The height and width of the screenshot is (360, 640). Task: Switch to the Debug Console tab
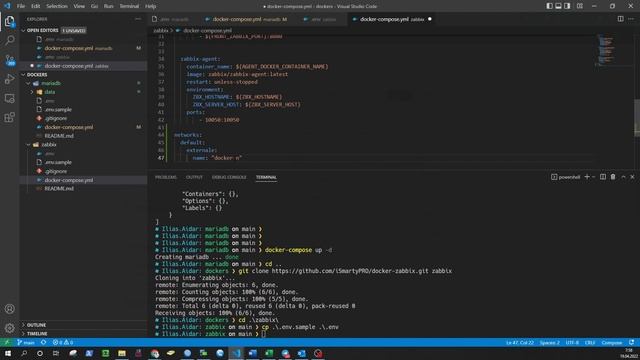(x=229, y=177)
